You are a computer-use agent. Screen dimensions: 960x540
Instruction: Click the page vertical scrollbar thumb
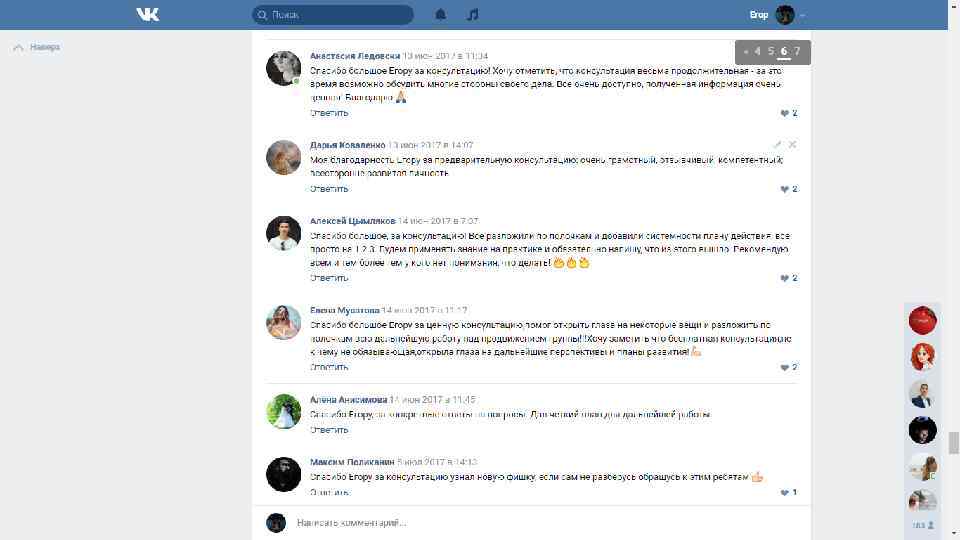click(x=953, y=443)
